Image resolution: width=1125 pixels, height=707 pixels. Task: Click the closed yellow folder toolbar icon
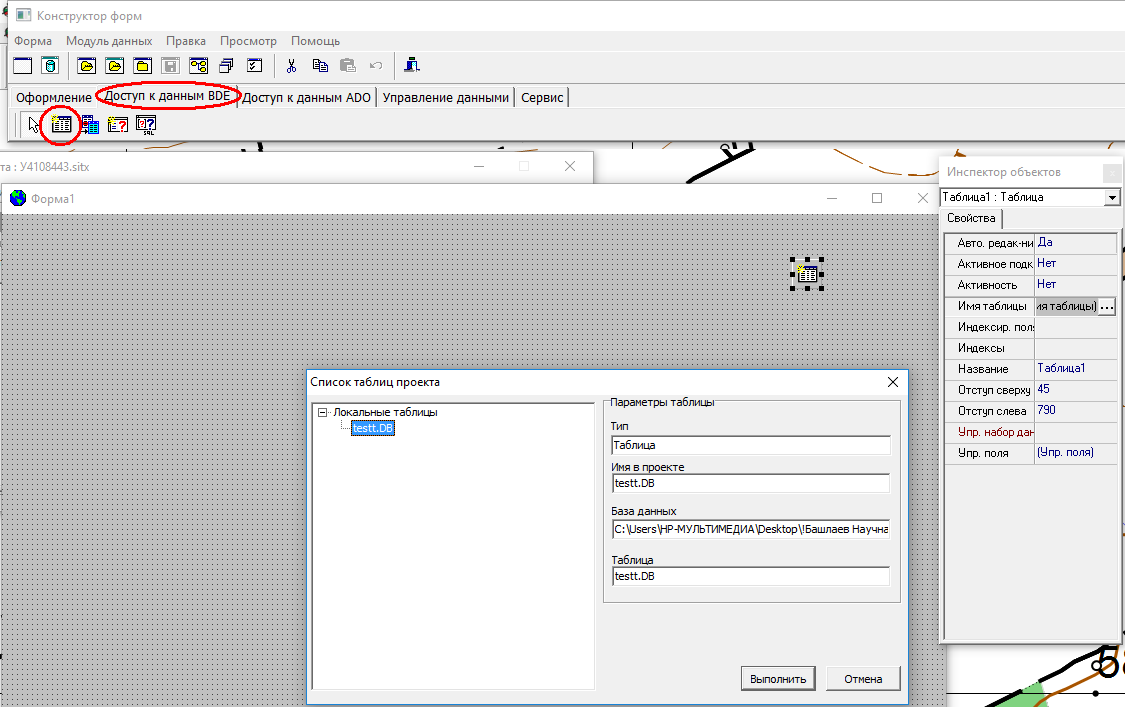tap(143, 66)
